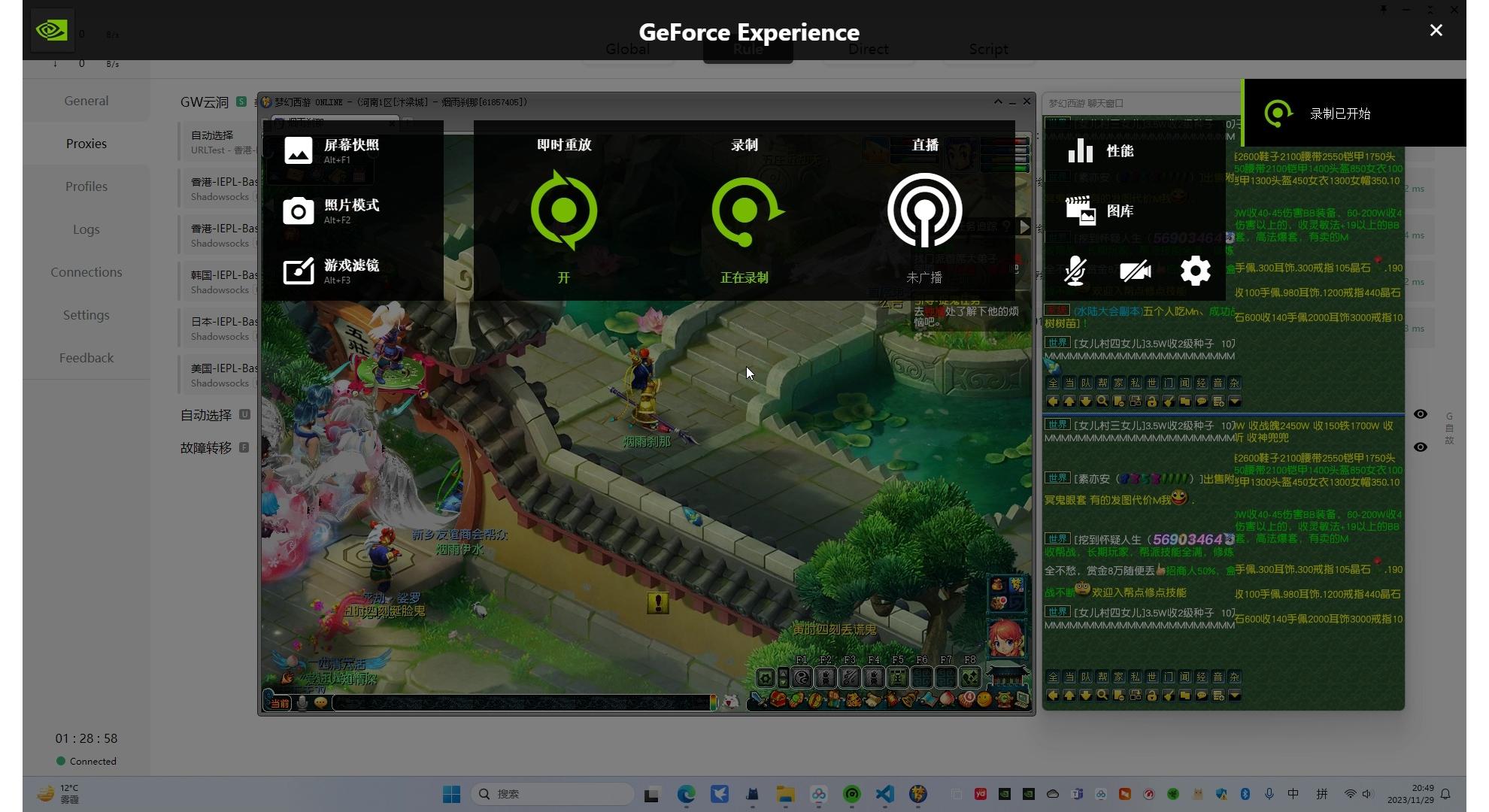Screen dimensions: 1489x812
Task: Click the 当前 channel button in game chat
Action: 280,704
